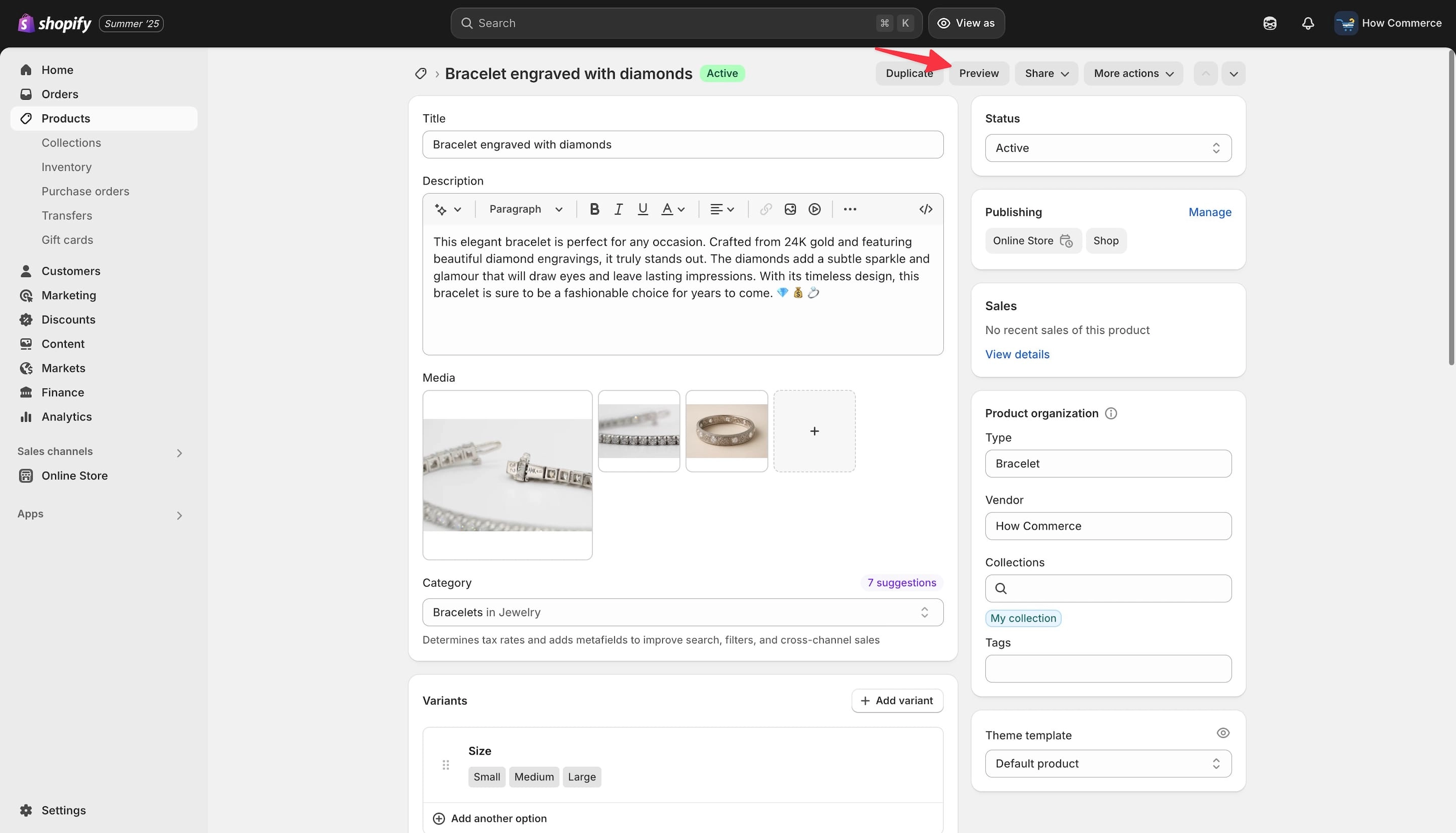1456x833 pixels.
Task: Open Orders in sidebar
Action: [104, 95]
